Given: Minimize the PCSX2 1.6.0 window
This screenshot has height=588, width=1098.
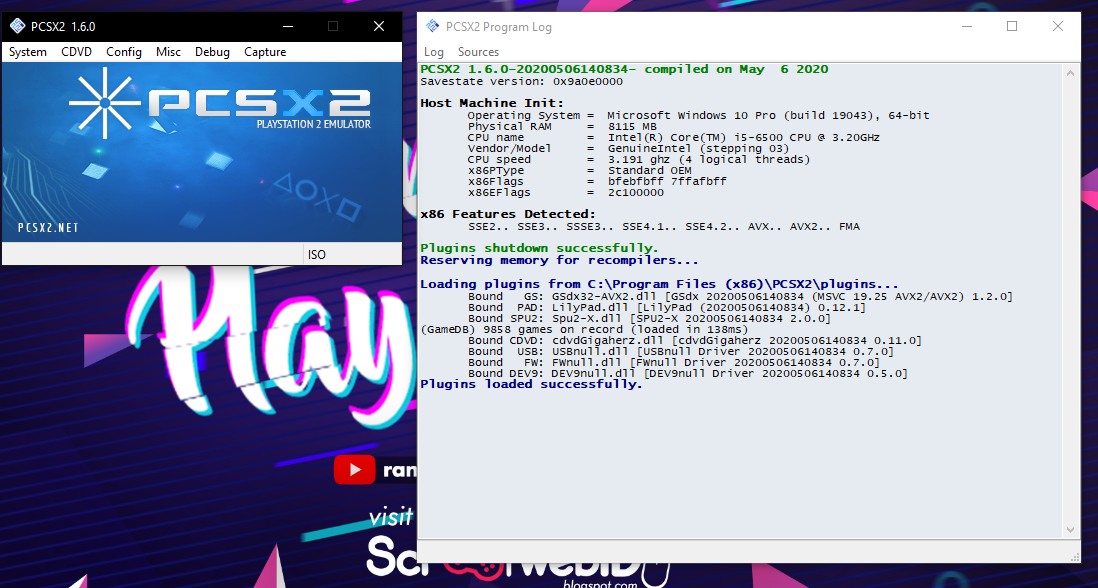Looking at the screenshot, I should click(x=288, y=27).
